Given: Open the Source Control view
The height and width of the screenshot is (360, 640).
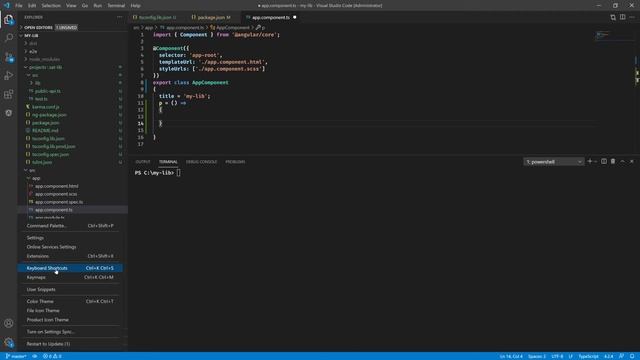Looking at the screenshot, I should click(x=9, y=57).
